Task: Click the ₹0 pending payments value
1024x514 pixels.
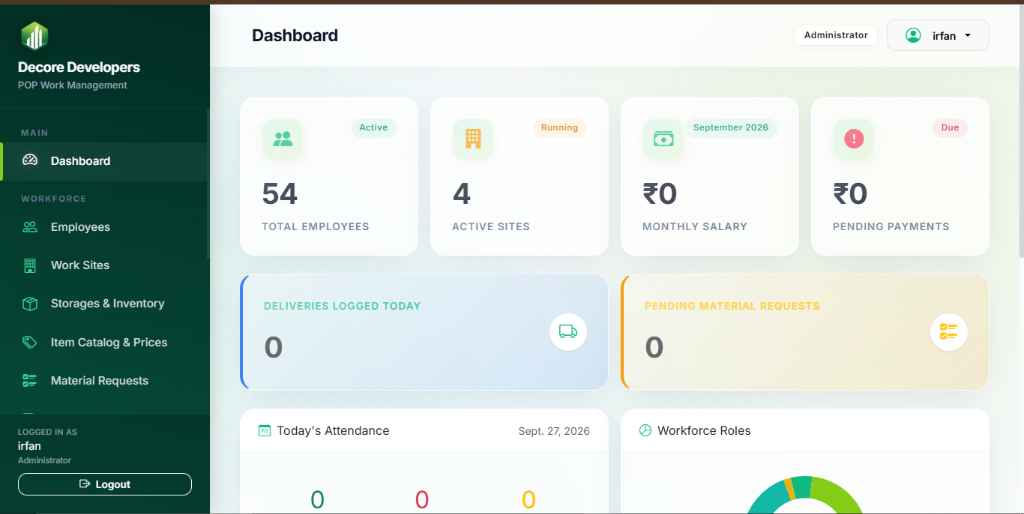Action: click(x=850, y=194)
